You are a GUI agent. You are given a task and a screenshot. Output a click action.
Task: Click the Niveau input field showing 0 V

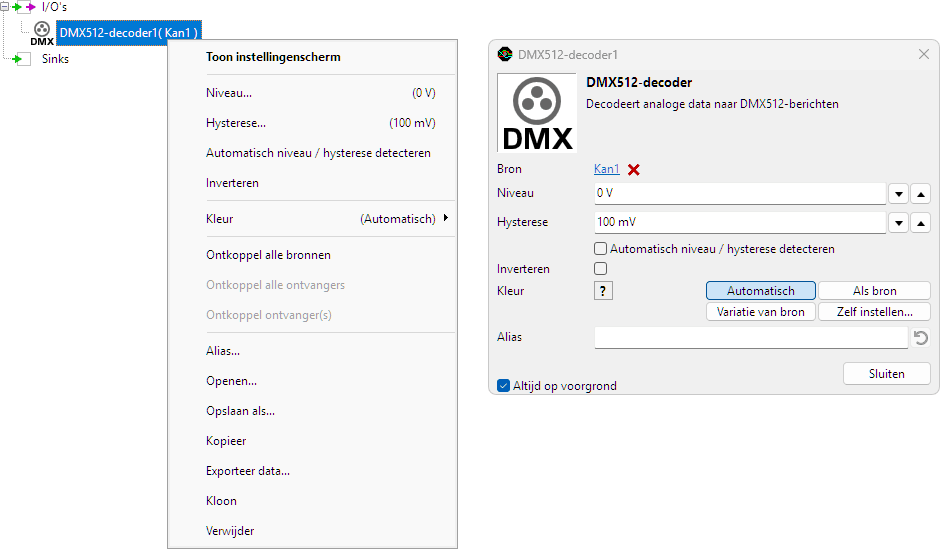point(740,194)
